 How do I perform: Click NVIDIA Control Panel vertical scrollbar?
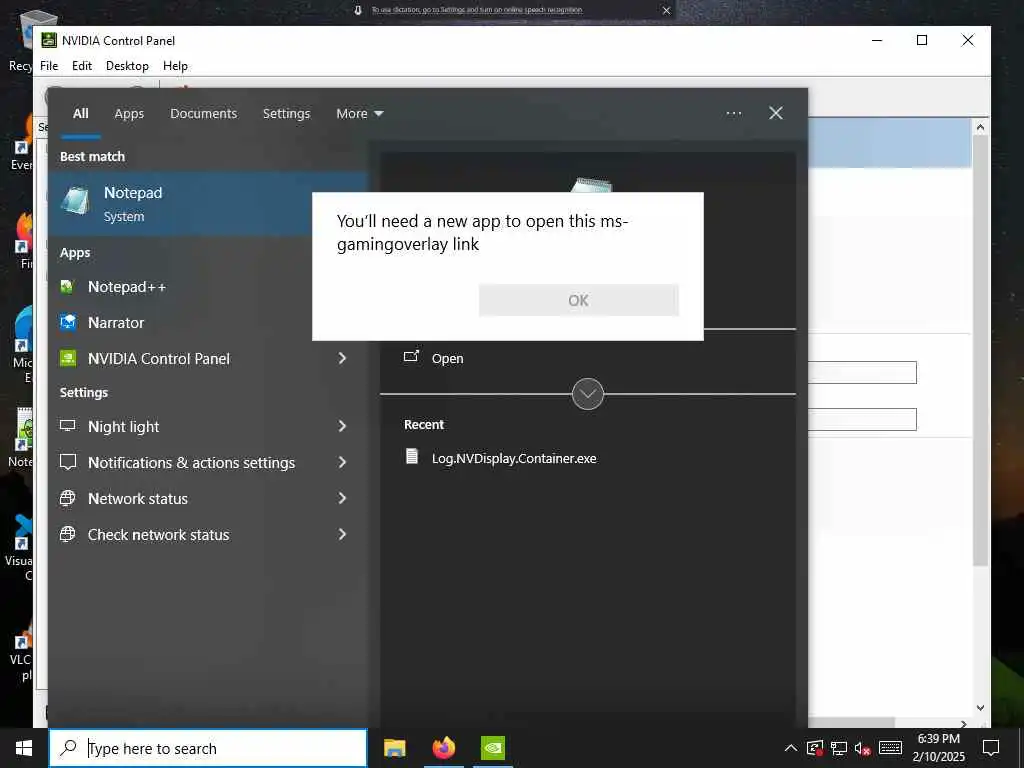coord(980,349)
